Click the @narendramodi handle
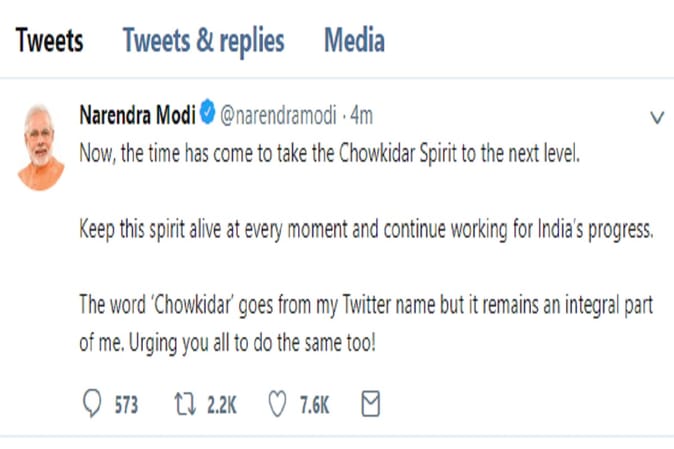The height and width of the screenshot is (449, 674). point(276,116)
